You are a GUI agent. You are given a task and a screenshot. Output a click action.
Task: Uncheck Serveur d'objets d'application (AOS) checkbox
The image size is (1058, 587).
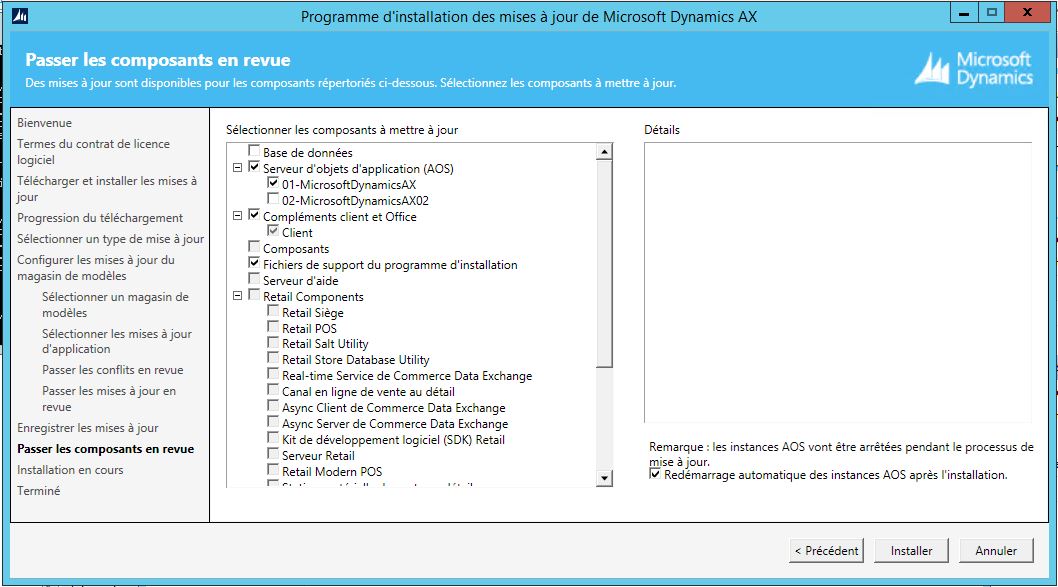(254, 167)
